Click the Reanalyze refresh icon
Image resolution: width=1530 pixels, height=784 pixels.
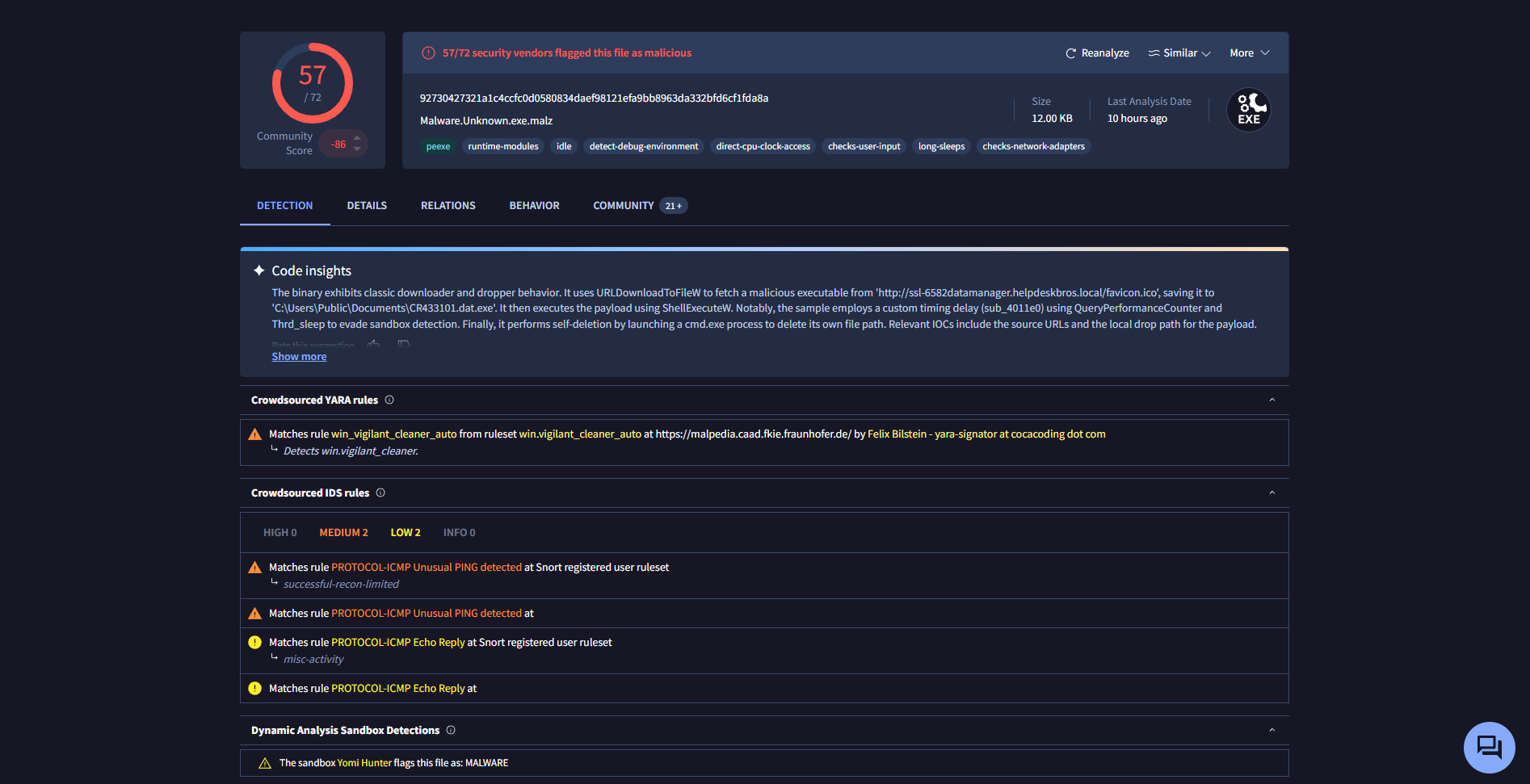[x=1070, y=53]
